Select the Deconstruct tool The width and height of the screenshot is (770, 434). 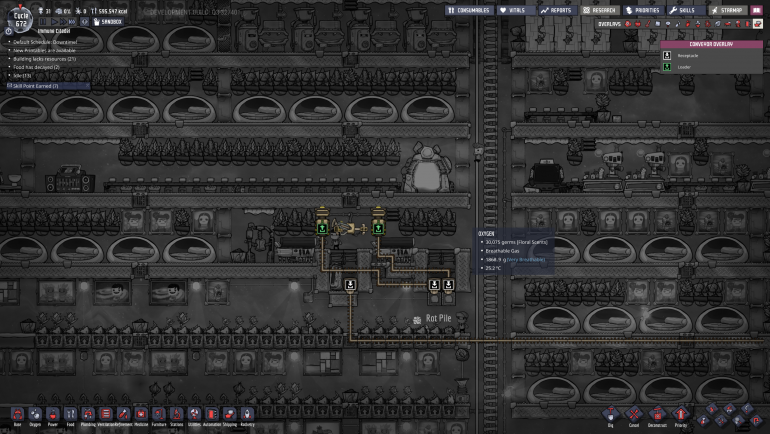click(658, 415)
